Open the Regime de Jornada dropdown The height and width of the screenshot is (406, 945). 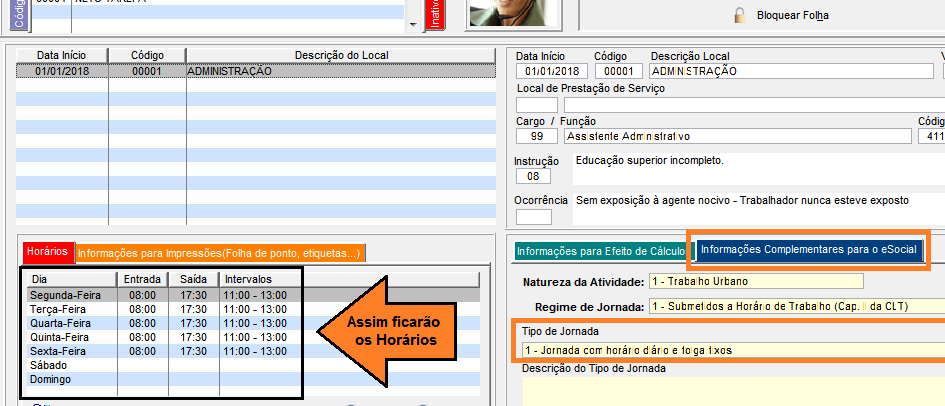point(797,307)
